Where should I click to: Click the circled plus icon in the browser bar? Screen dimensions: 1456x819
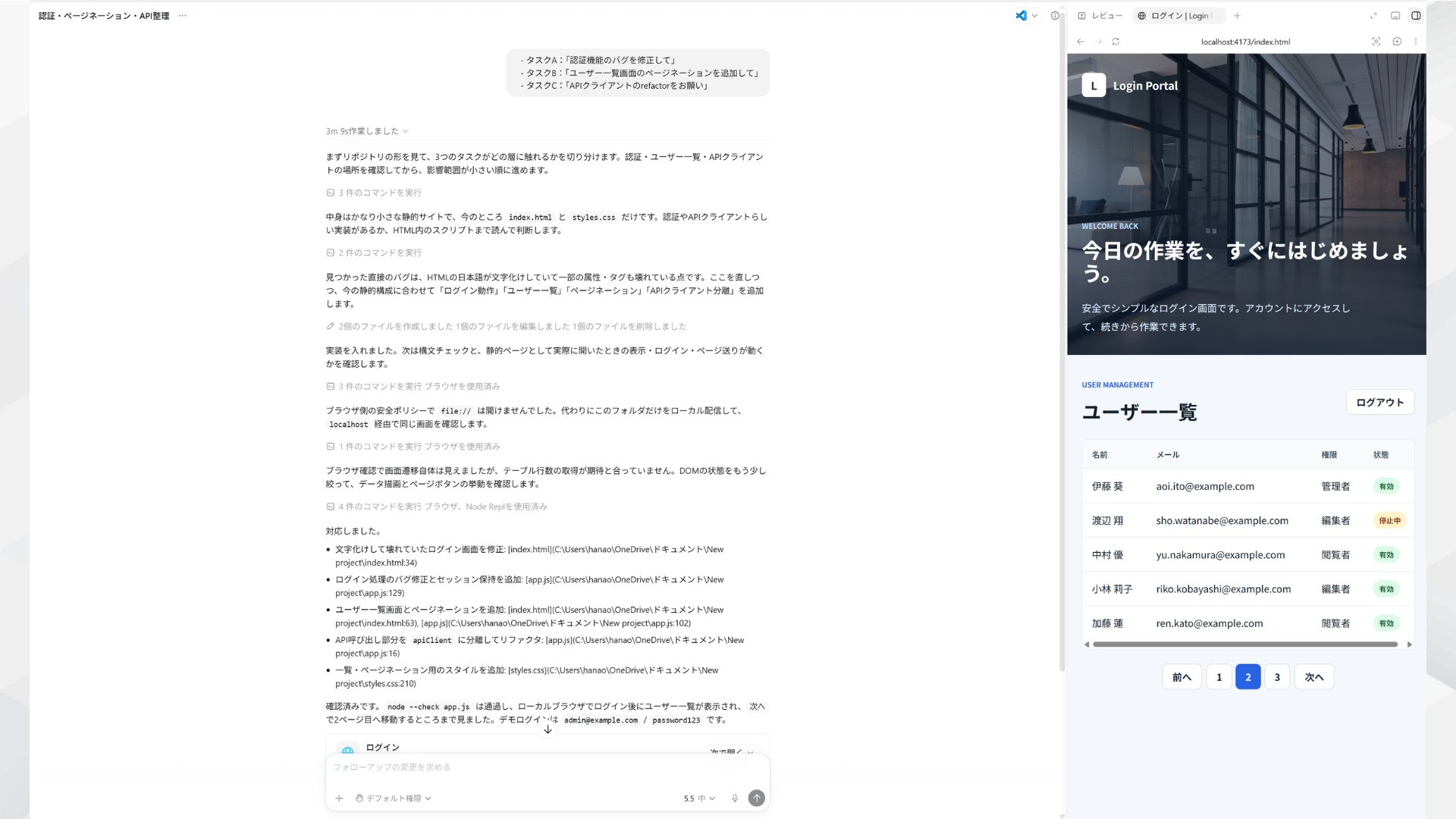click(1397, 42)
